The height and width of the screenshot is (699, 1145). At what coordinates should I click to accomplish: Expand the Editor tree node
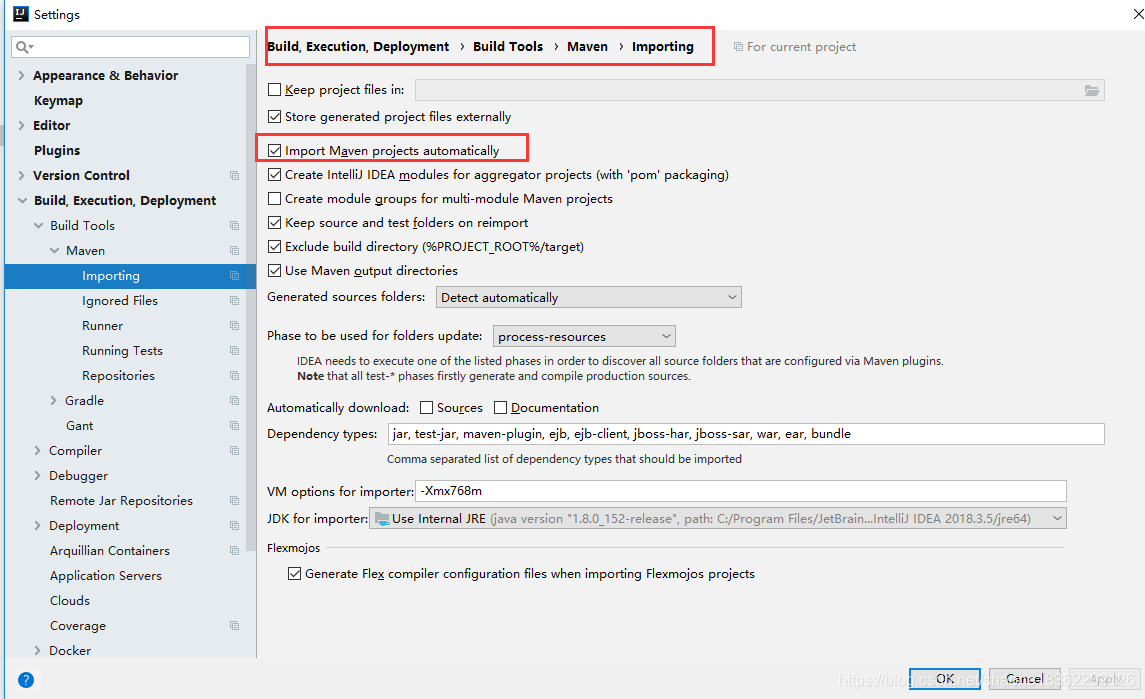21,126
